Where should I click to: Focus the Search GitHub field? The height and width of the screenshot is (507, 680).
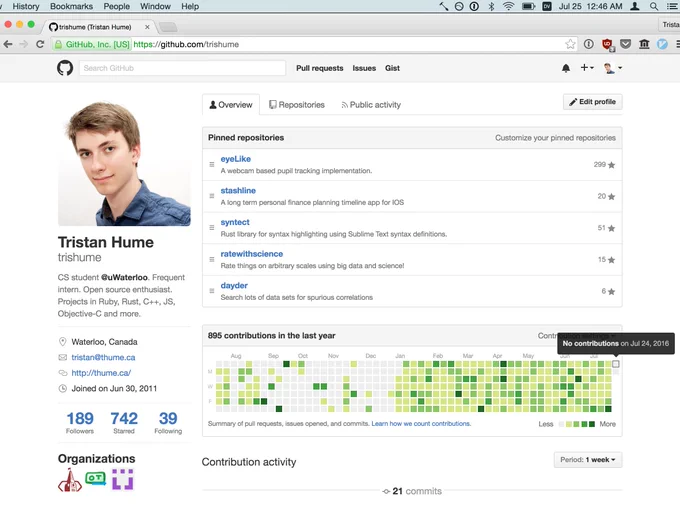click(182, 68)
